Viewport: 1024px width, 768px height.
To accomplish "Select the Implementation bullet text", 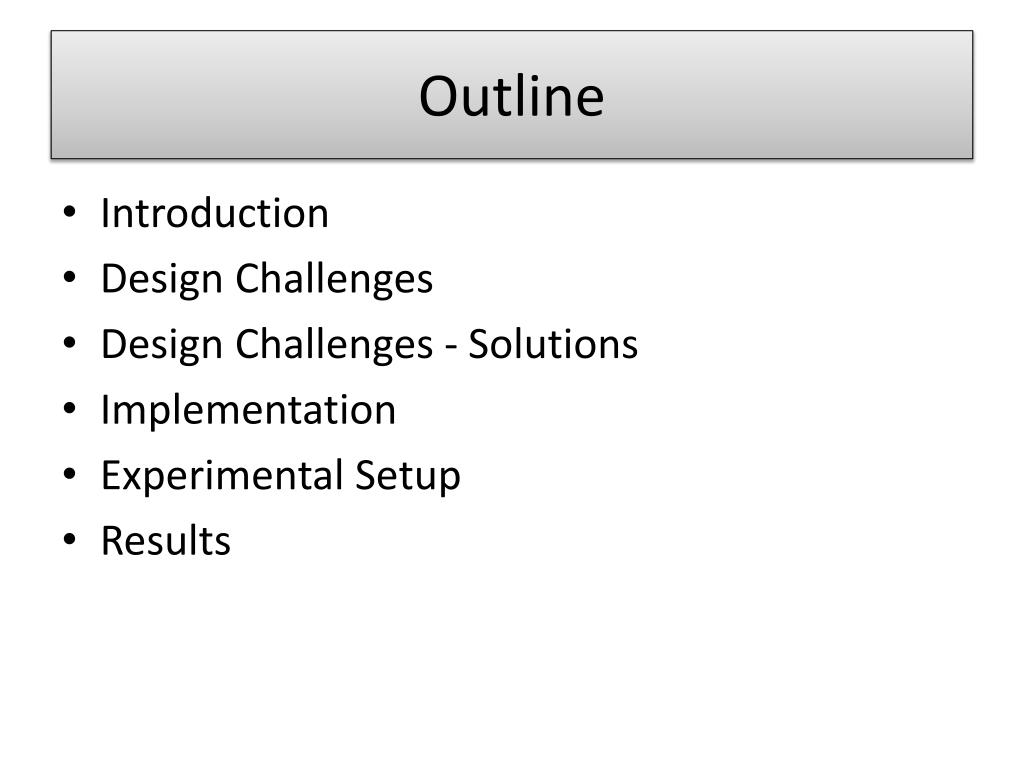I will (x=248, y=410).
